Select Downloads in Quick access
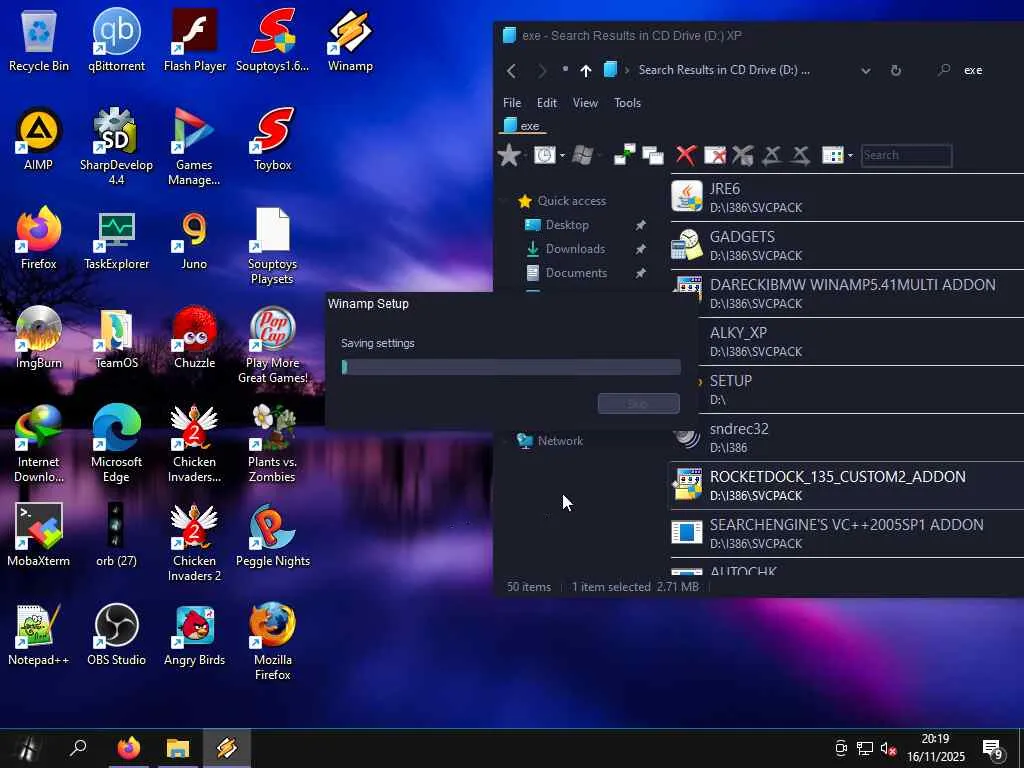Screen dimensions: 1024x768 coord(575,249)
